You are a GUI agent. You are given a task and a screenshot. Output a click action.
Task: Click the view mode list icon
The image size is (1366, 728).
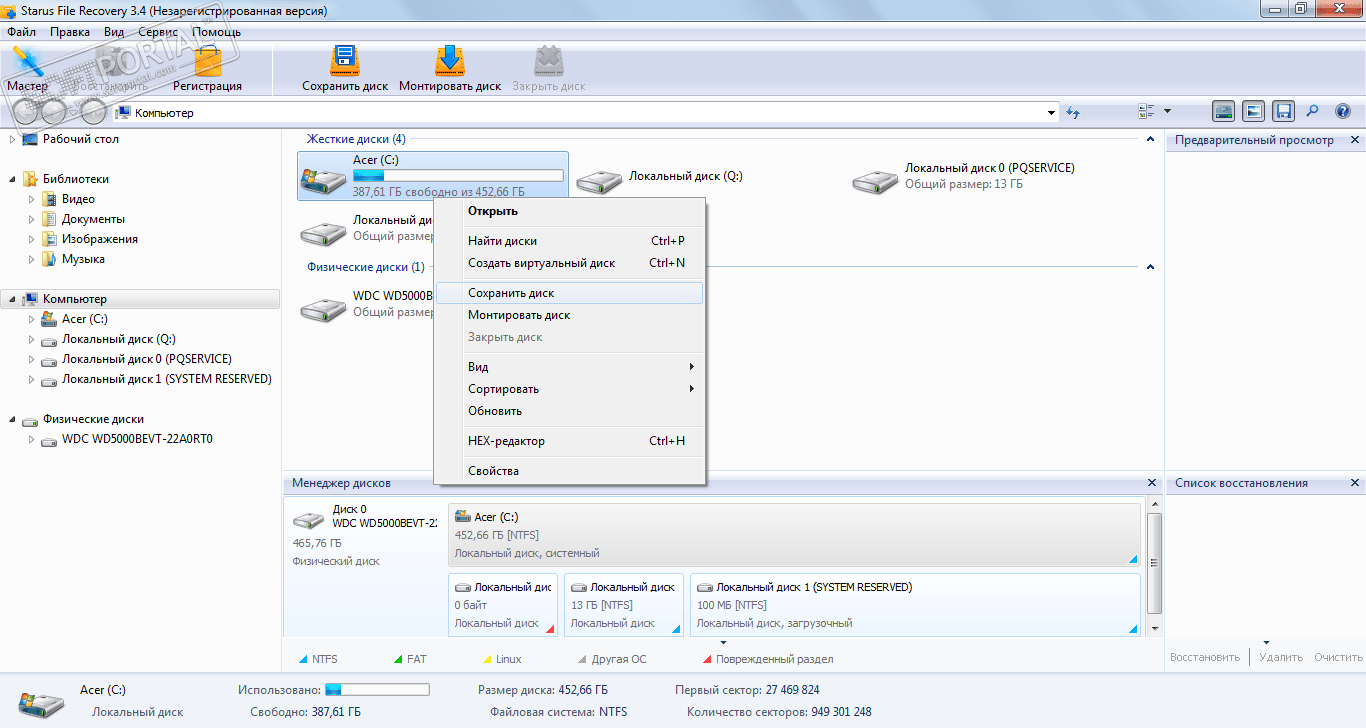pos(1147,112)
